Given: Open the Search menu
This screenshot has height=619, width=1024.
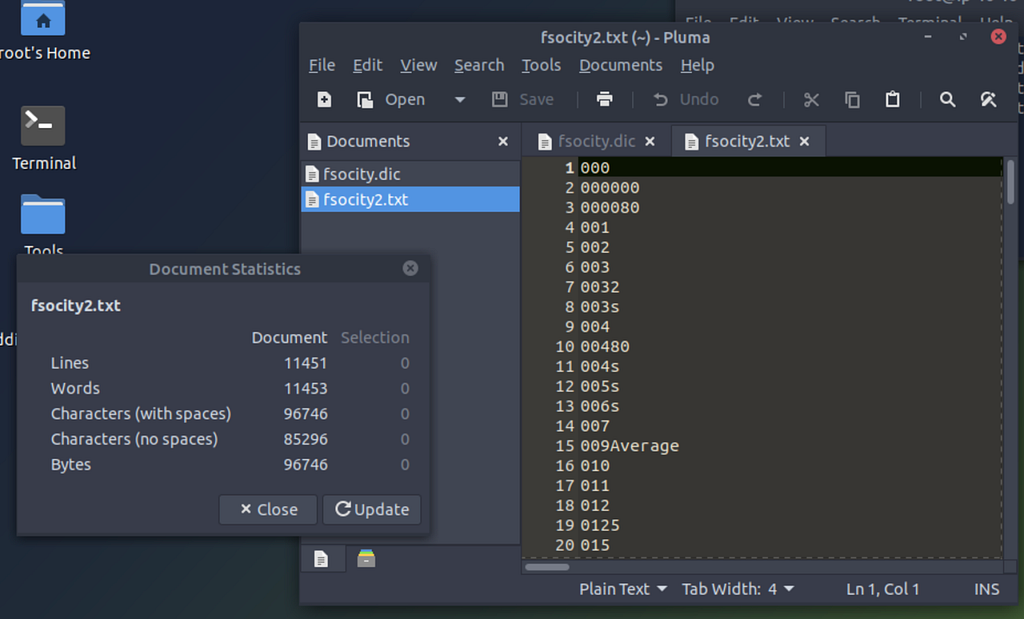Looking at the screenshot, I should pyautogui.click(x=479, y=65).
